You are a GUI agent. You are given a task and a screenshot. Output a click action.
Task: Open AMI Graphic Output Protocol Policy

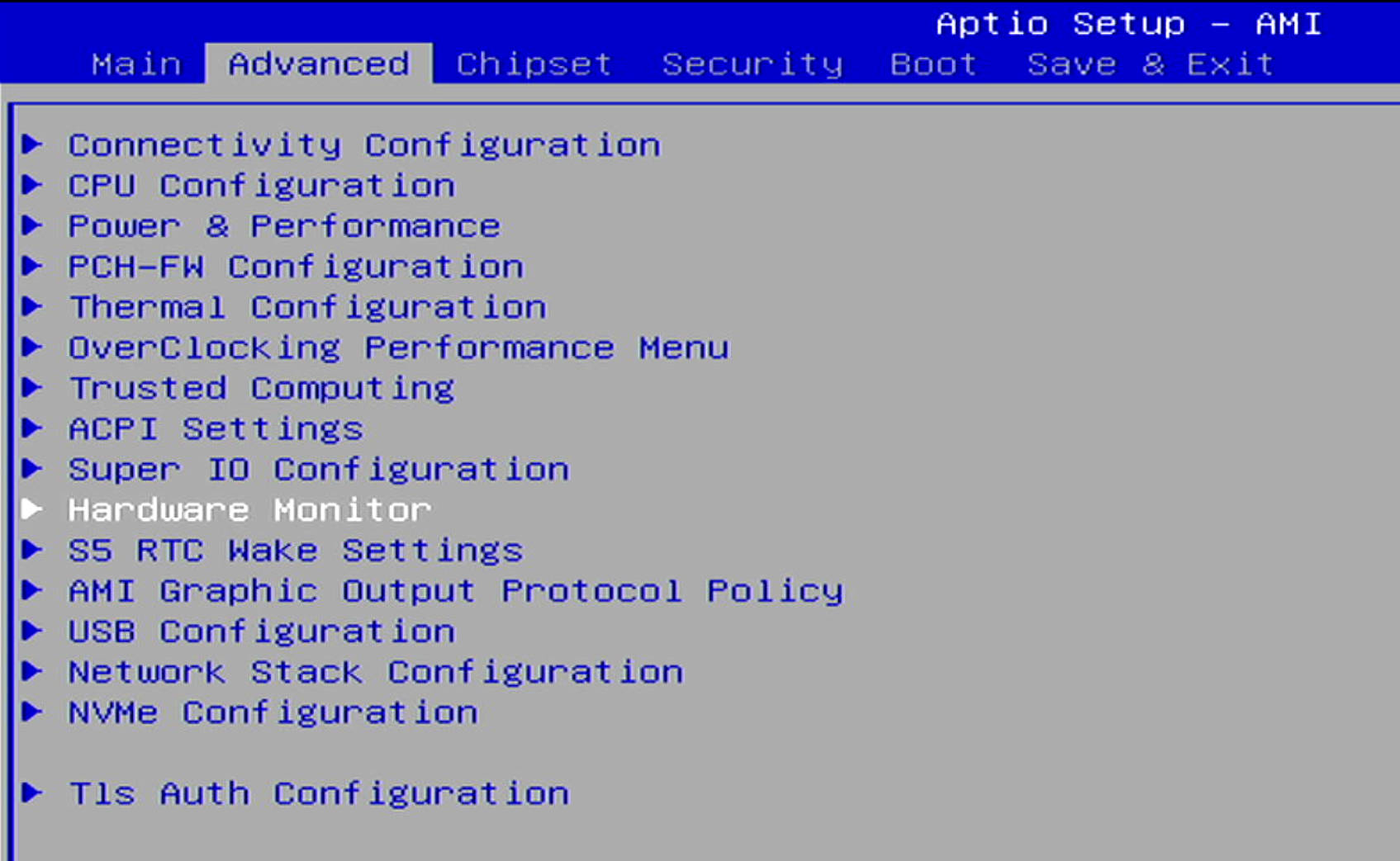(x=456, y=590)
